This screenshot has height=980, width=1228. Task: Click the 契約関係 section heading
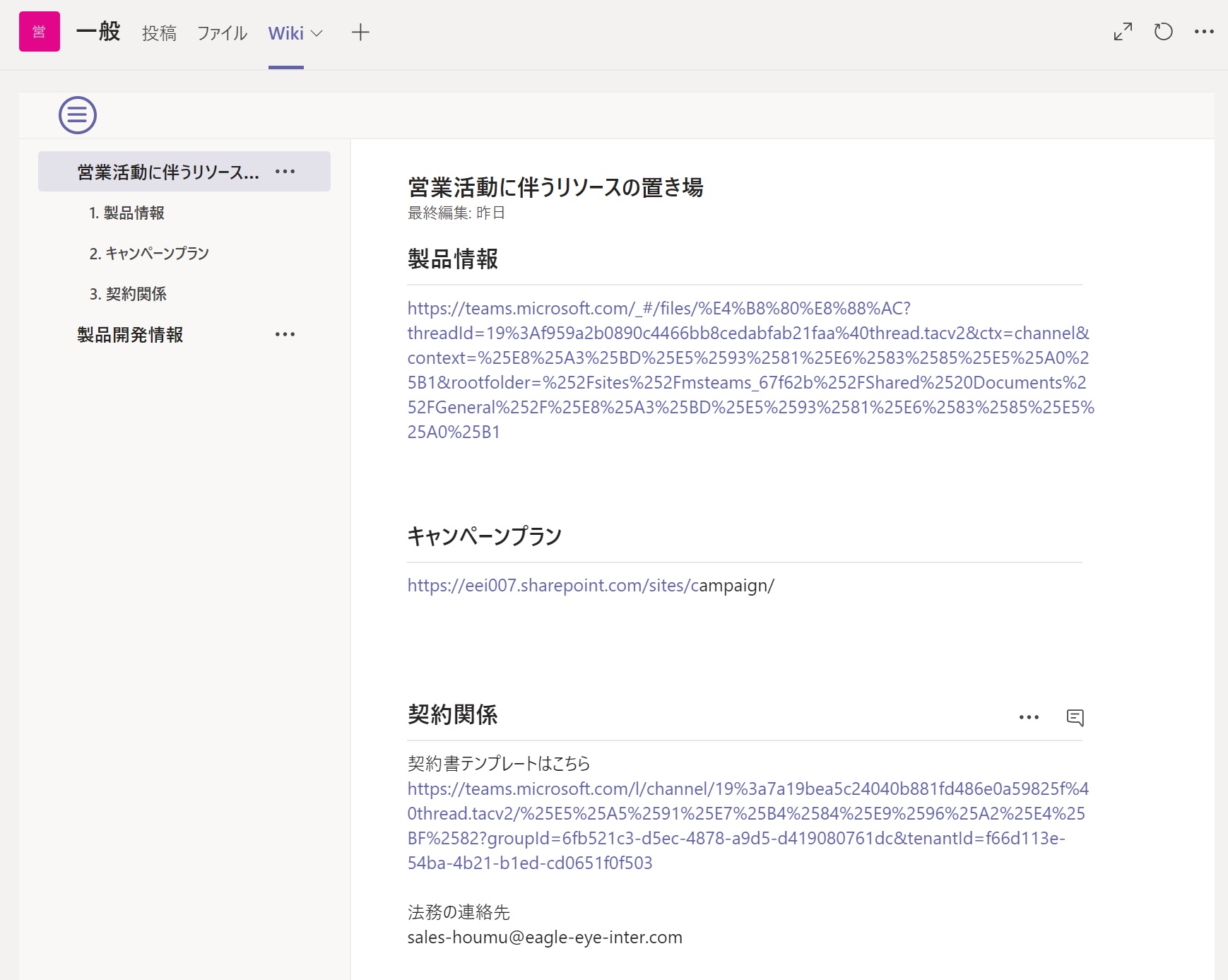pyautogui.click(x=453, y=715)
